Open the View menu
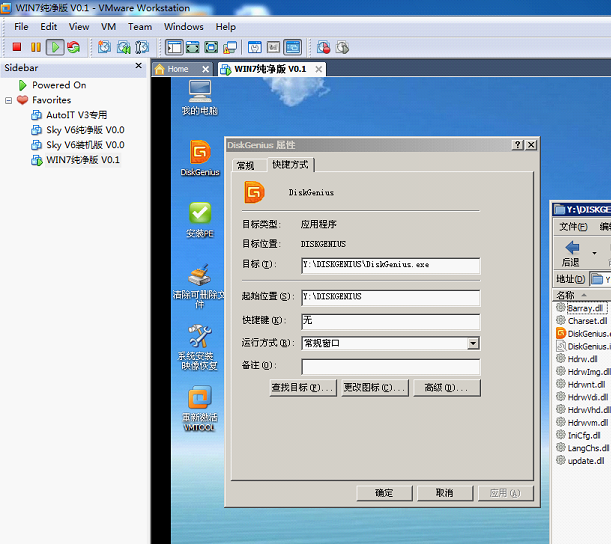Viewport: 611px width, 545px height. (x=79, y=26)
